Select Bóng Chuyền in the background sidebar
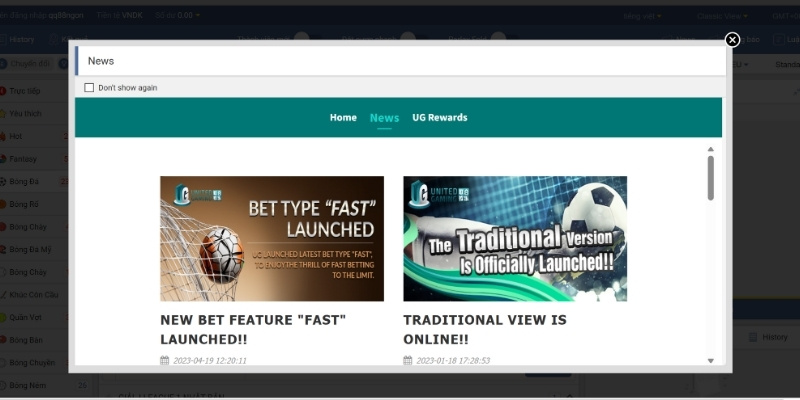Screen dimensions: 800x400 coord(32,363)
